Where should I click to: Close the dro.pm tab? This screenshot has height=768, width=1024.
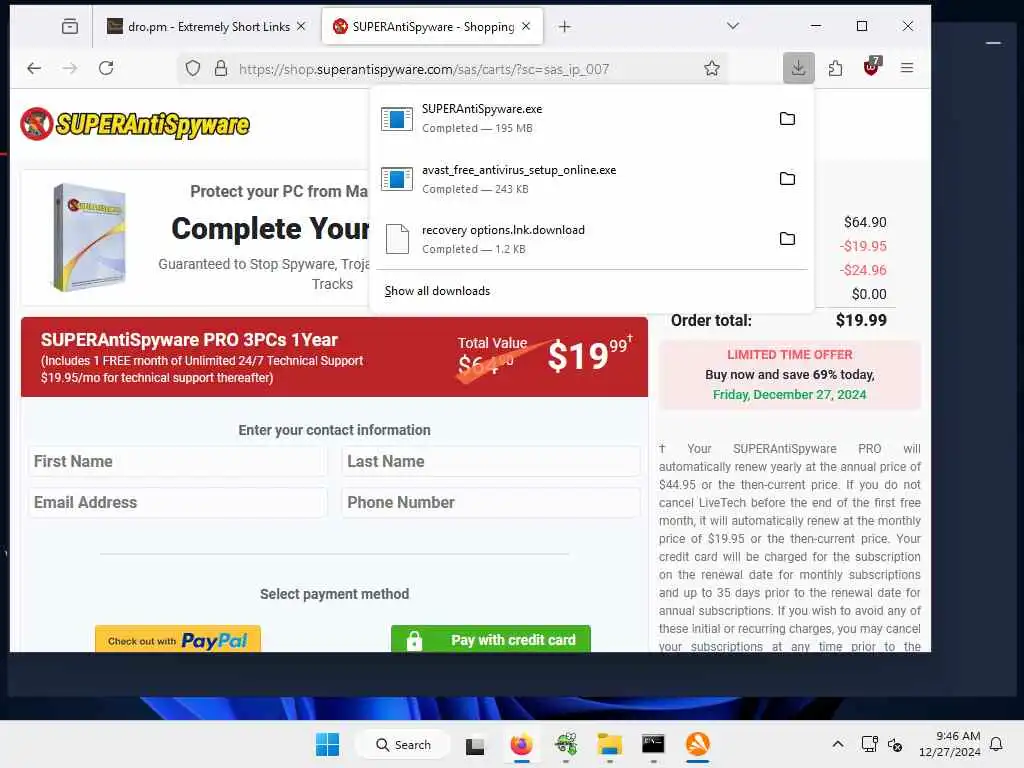[x=301, y=26]
